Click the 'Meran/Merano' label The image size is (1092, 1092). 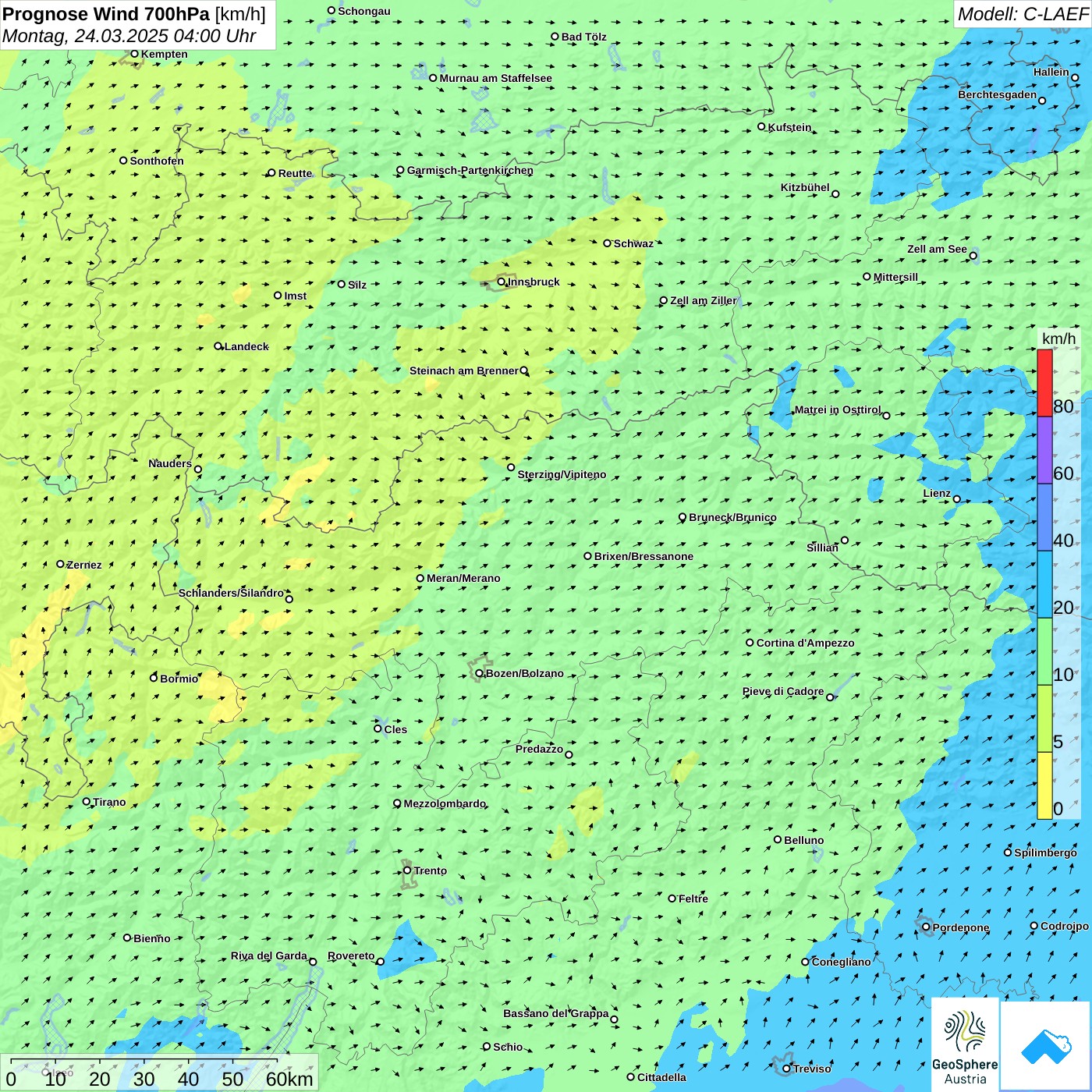point(463,578)
